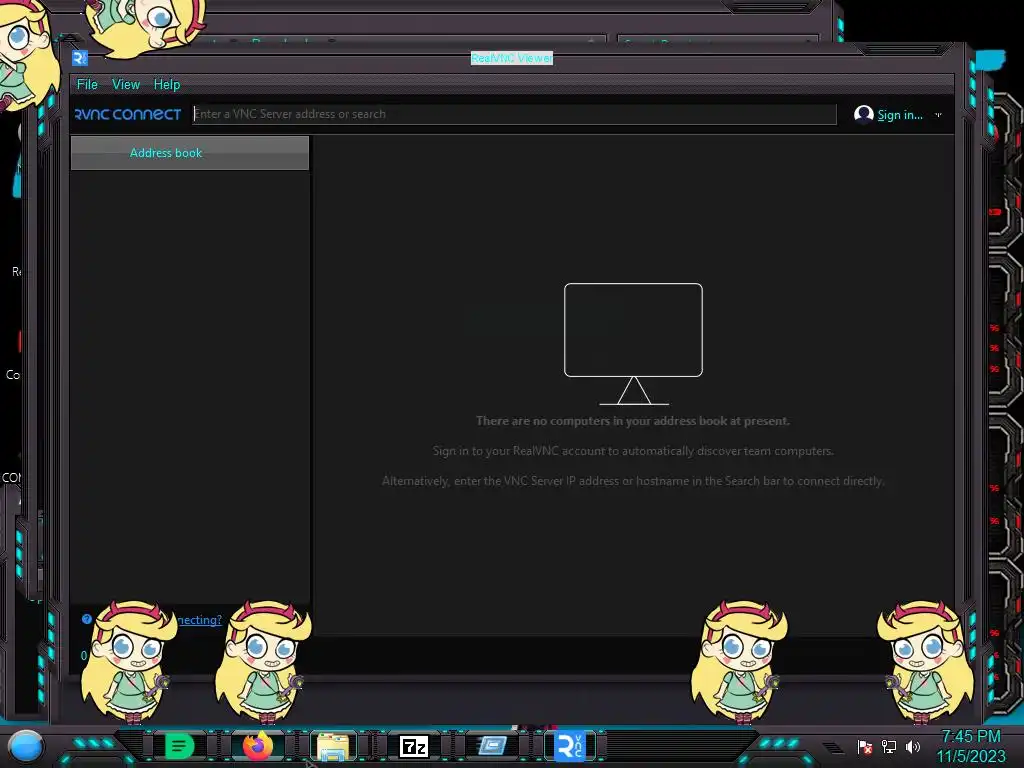The height and width of the screenshot is (768, 1024).
Task: Open the View menu
Action: pyautogui.click(x=125, y=84)
